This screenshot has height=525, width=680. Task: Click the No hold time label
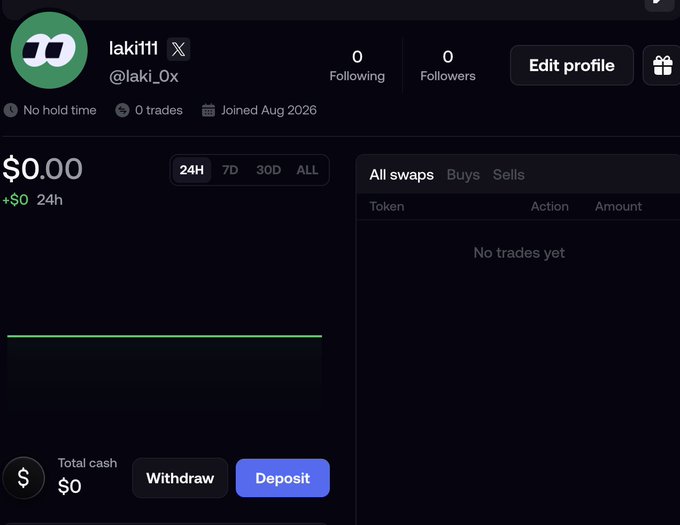pos(60,110)
